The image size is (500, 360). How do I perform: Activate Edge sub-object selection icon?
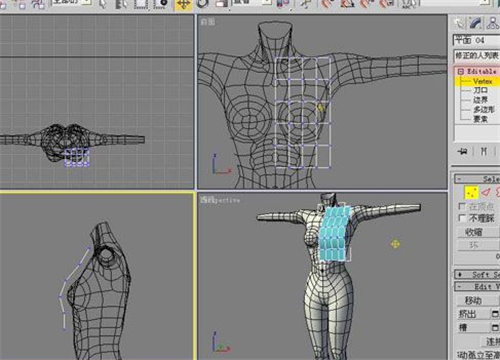pos(486,192)
